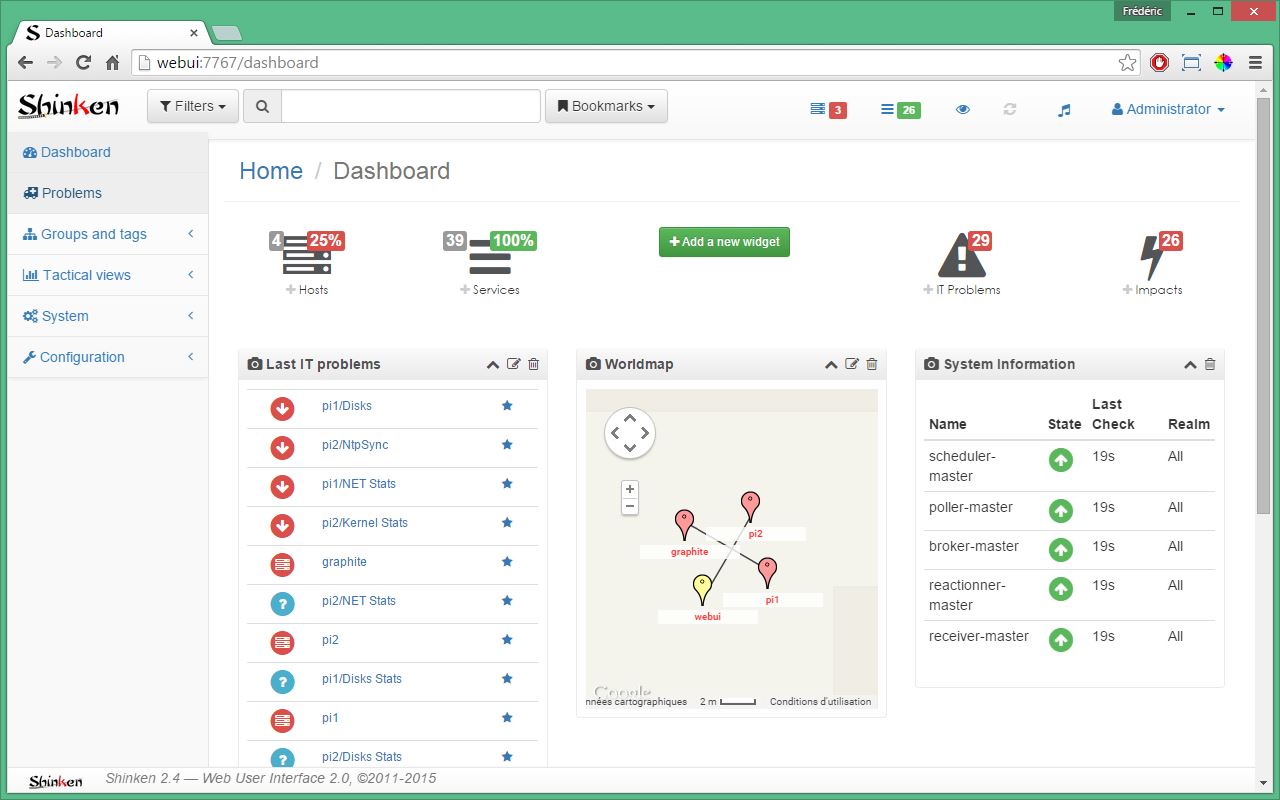Click the map pan control
Screen dimensions: 1280x800
click(630, 433)
